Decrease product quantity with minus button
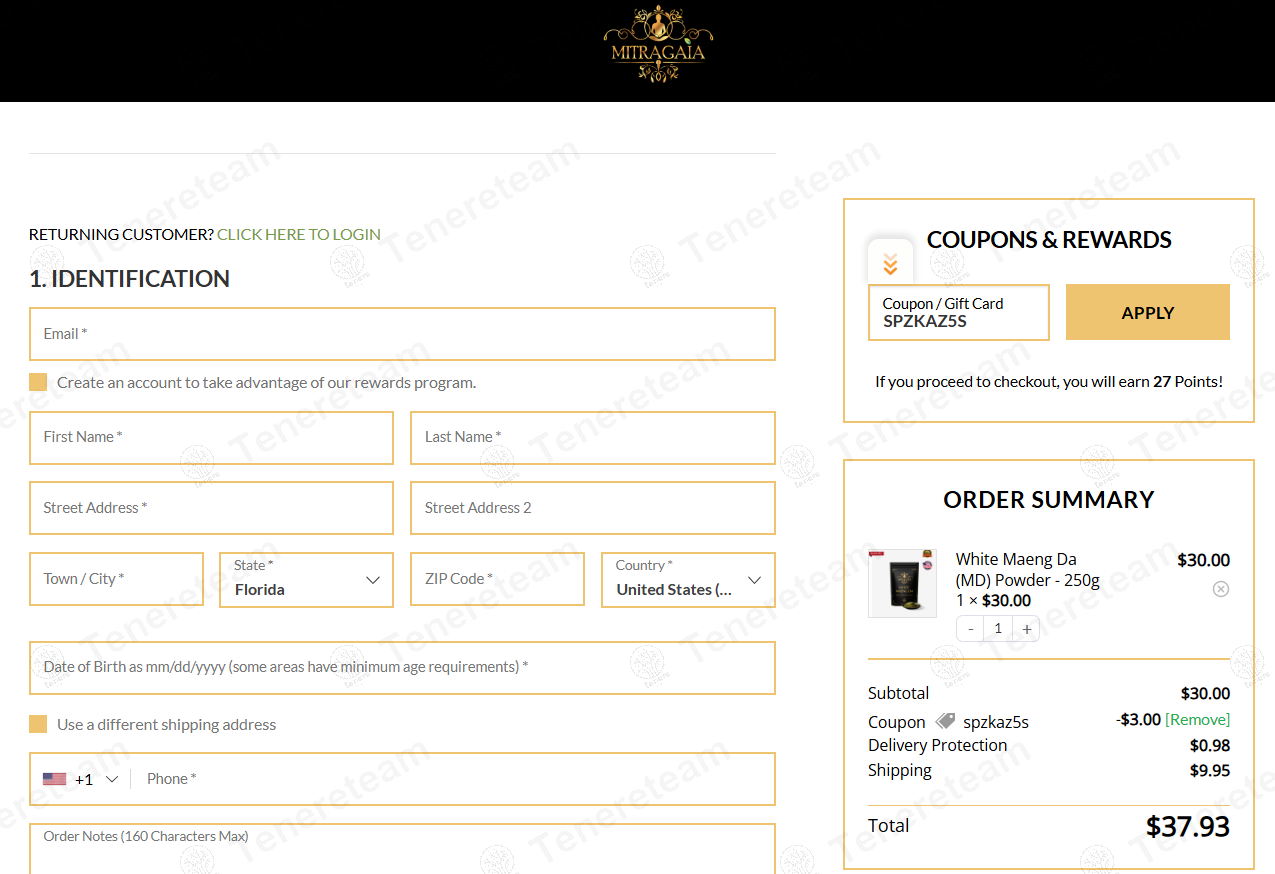 [970, 628]
